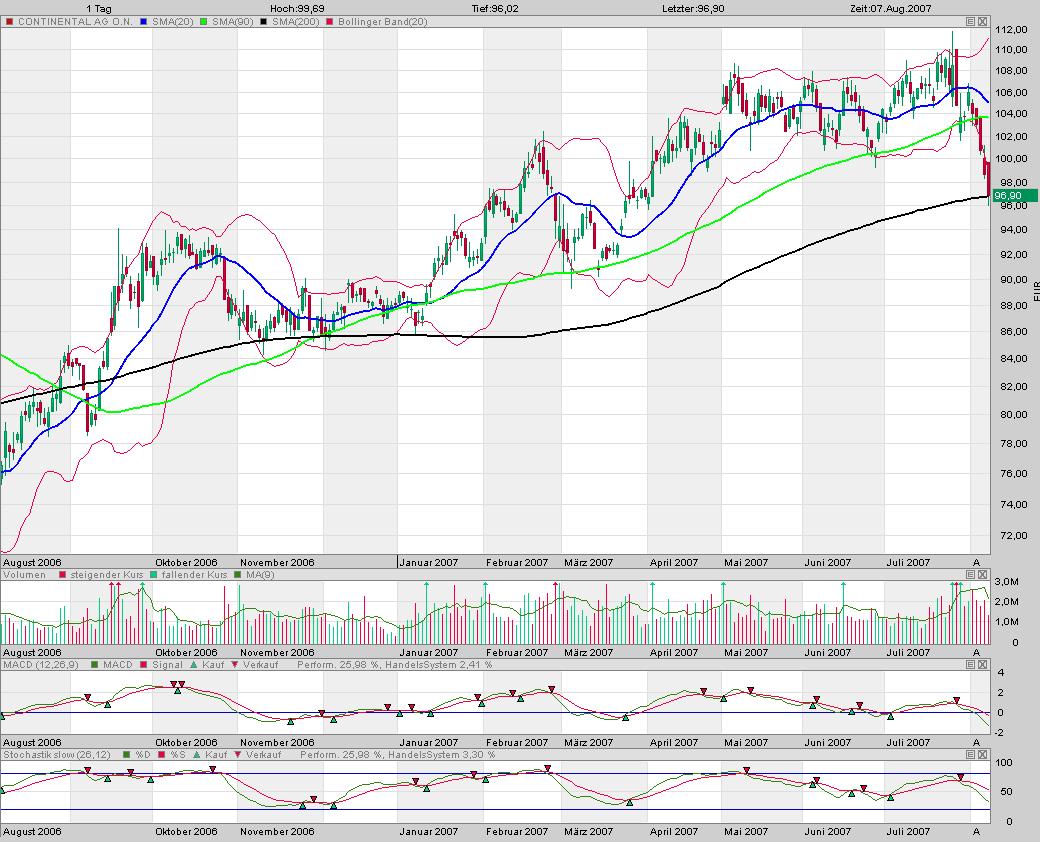Click the main chart panel settings icon

970,21
